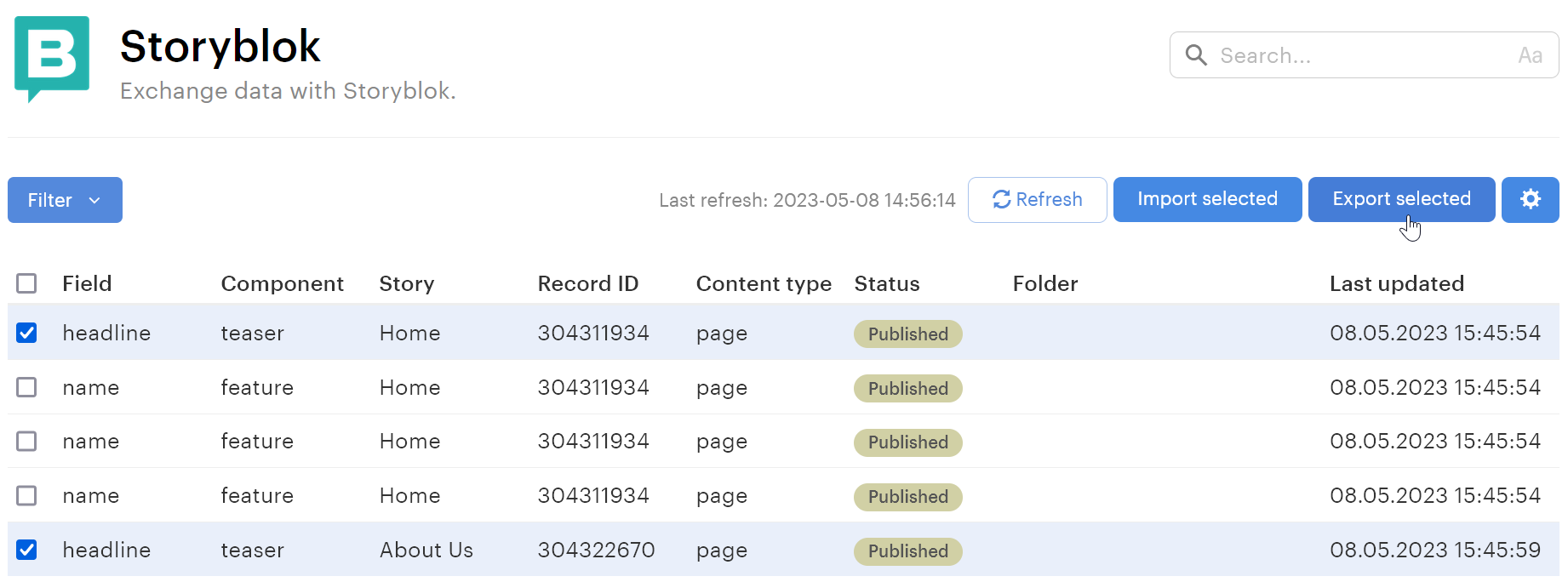Viewport: 1568px width, 582px height.
Task: Open the settings gear button
Action: click(x=1530, y=199)
